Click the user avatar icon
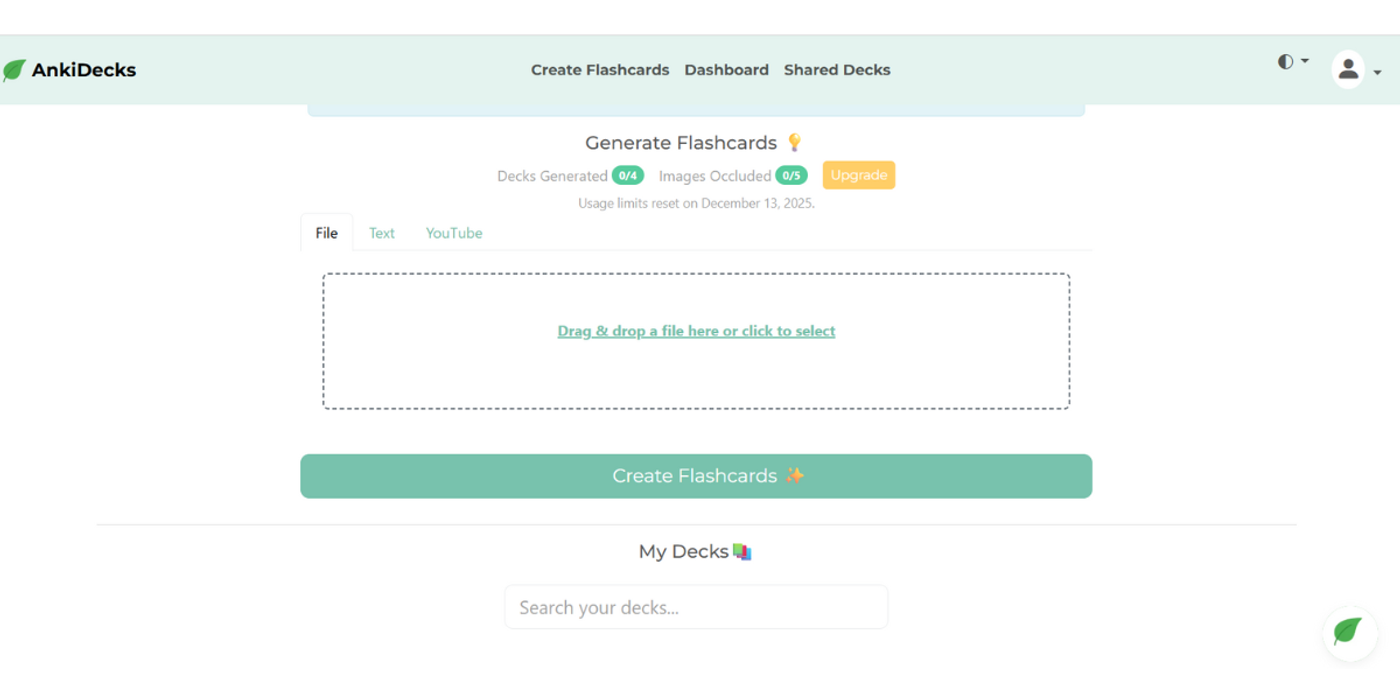The height and width of the screenshot is (700, 1400). coord(1348,69)
